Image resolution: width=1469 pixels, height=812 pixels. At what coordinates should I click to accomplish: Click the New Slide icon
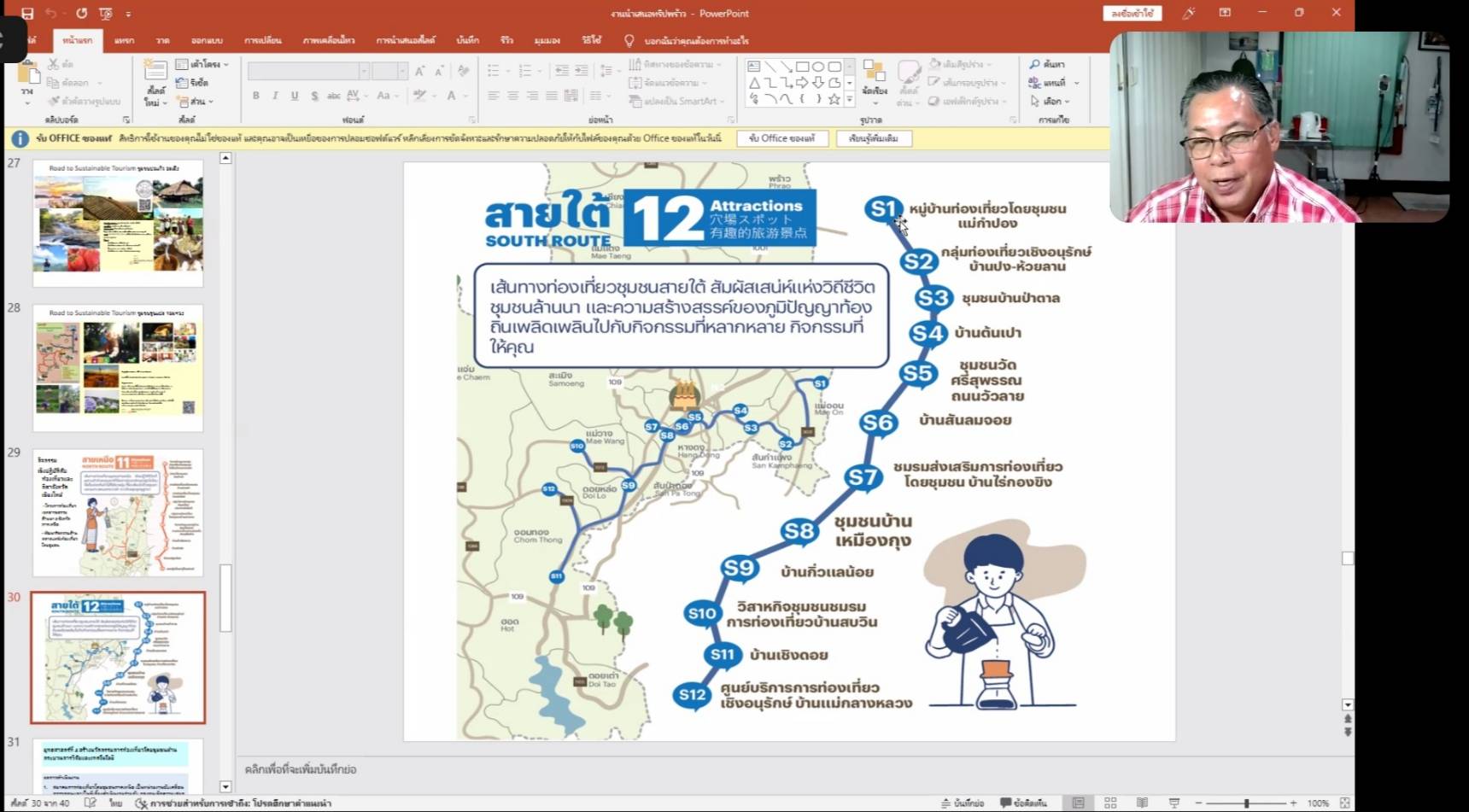click(155, 78)
